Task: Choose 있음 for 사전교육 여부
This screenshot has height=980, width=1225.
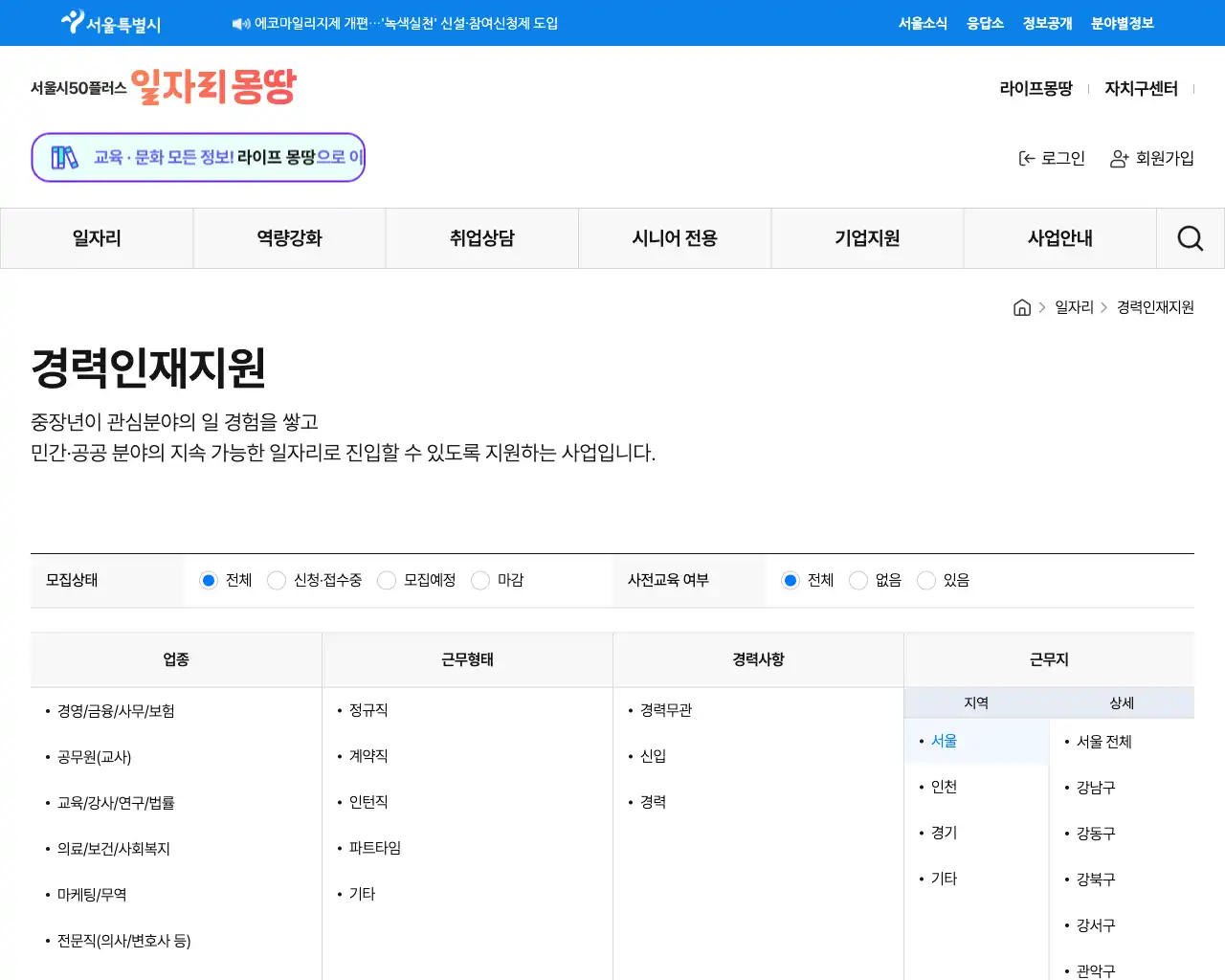Action: pyautogui.click(x=925, y=580)
